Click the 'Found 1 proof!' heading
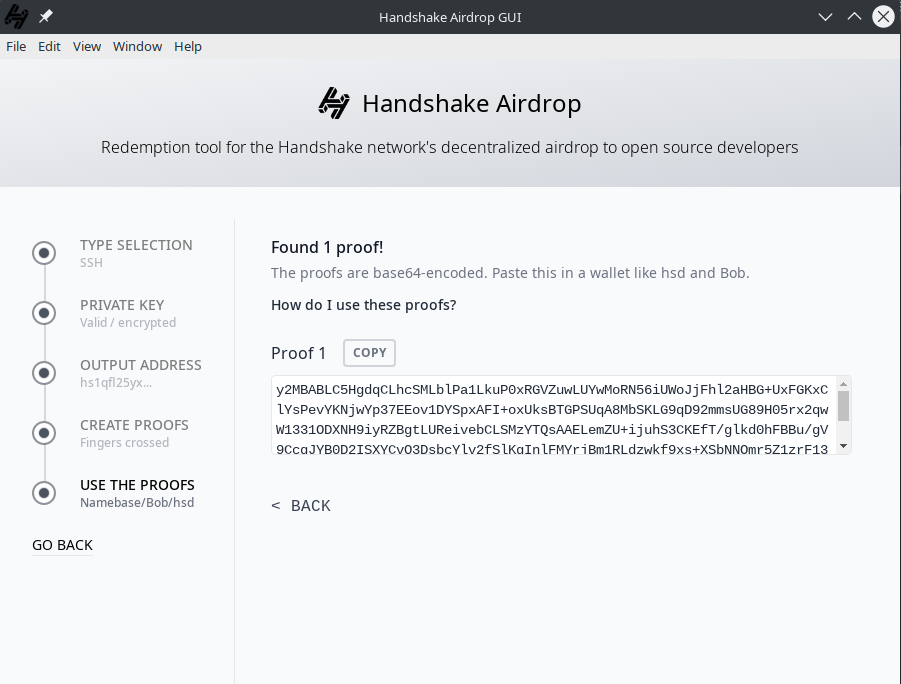 pos(327,247)
